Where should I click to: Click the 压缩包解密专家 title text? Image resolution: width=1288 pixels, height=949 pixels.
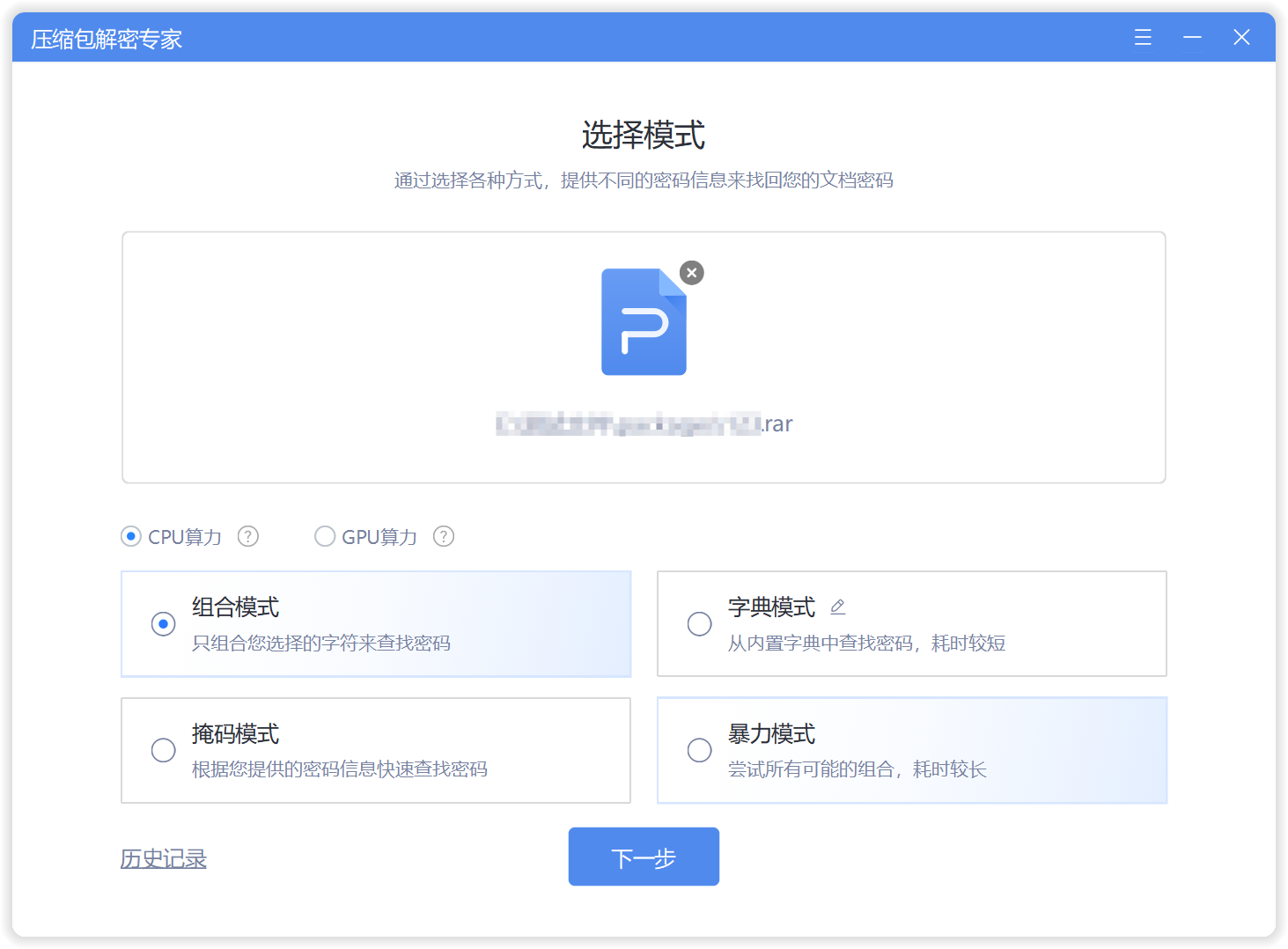pyautogui.click(x=107, y=39)
